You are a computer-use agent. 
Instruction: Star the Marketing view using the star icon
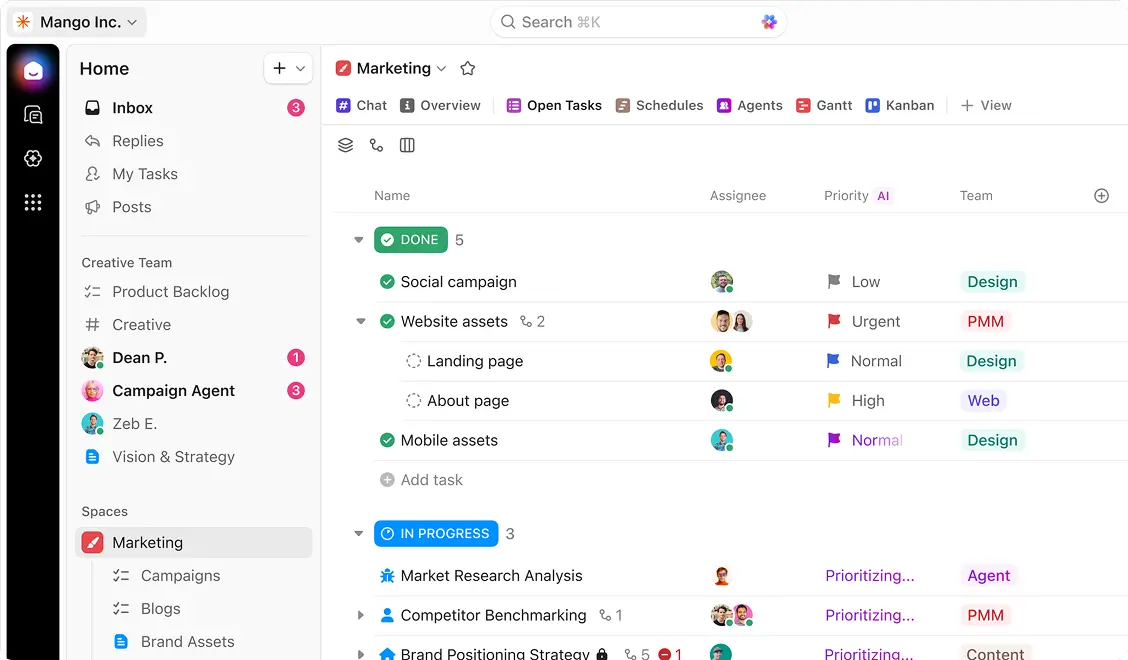click(x=467, y=68)
